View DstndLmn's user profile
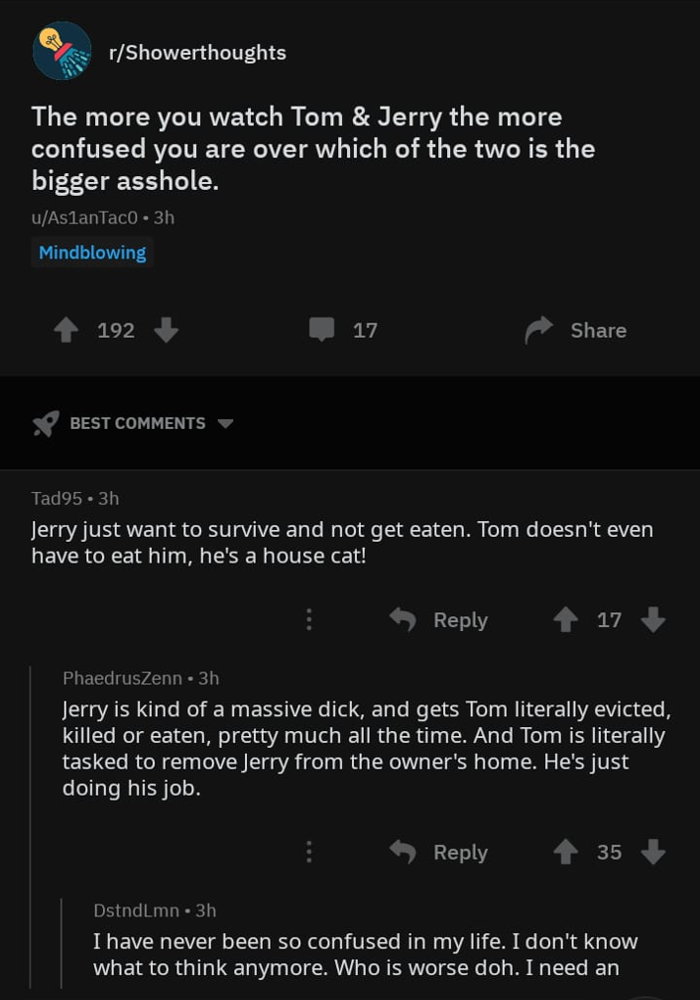The width and height of the screenshot is (700, 1000). point(136,910)
